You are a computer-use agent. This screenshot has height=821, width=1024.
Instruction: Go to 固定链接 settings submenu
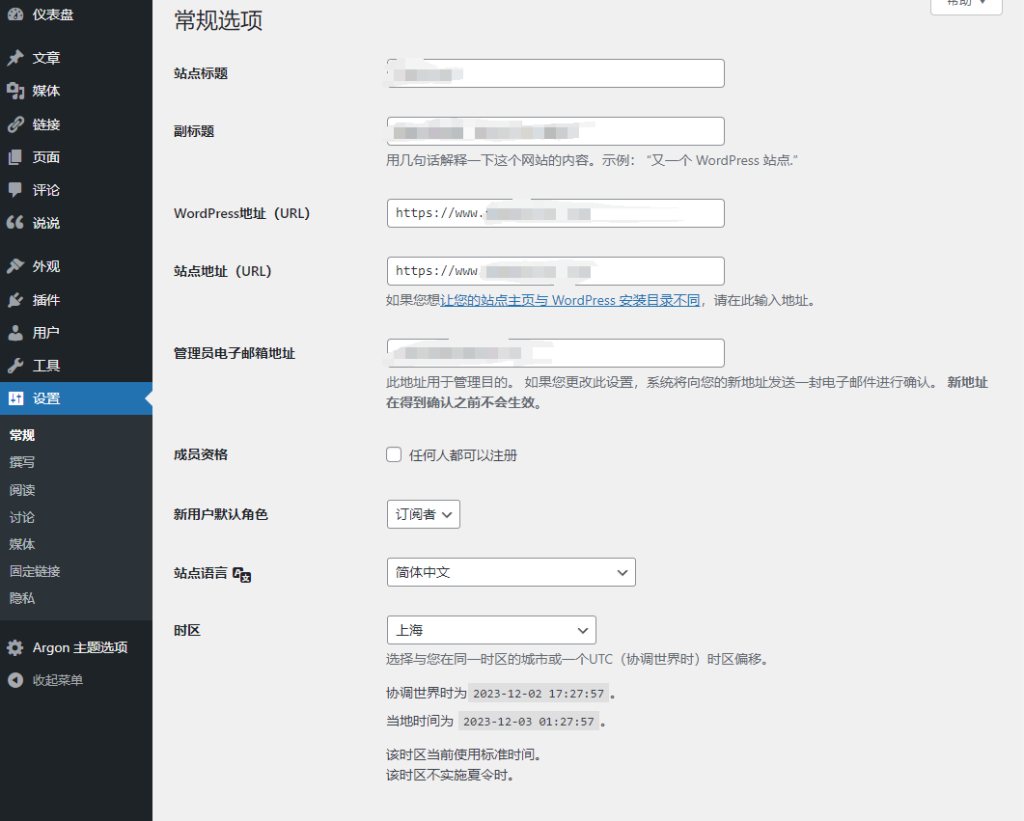click(35, 571)
